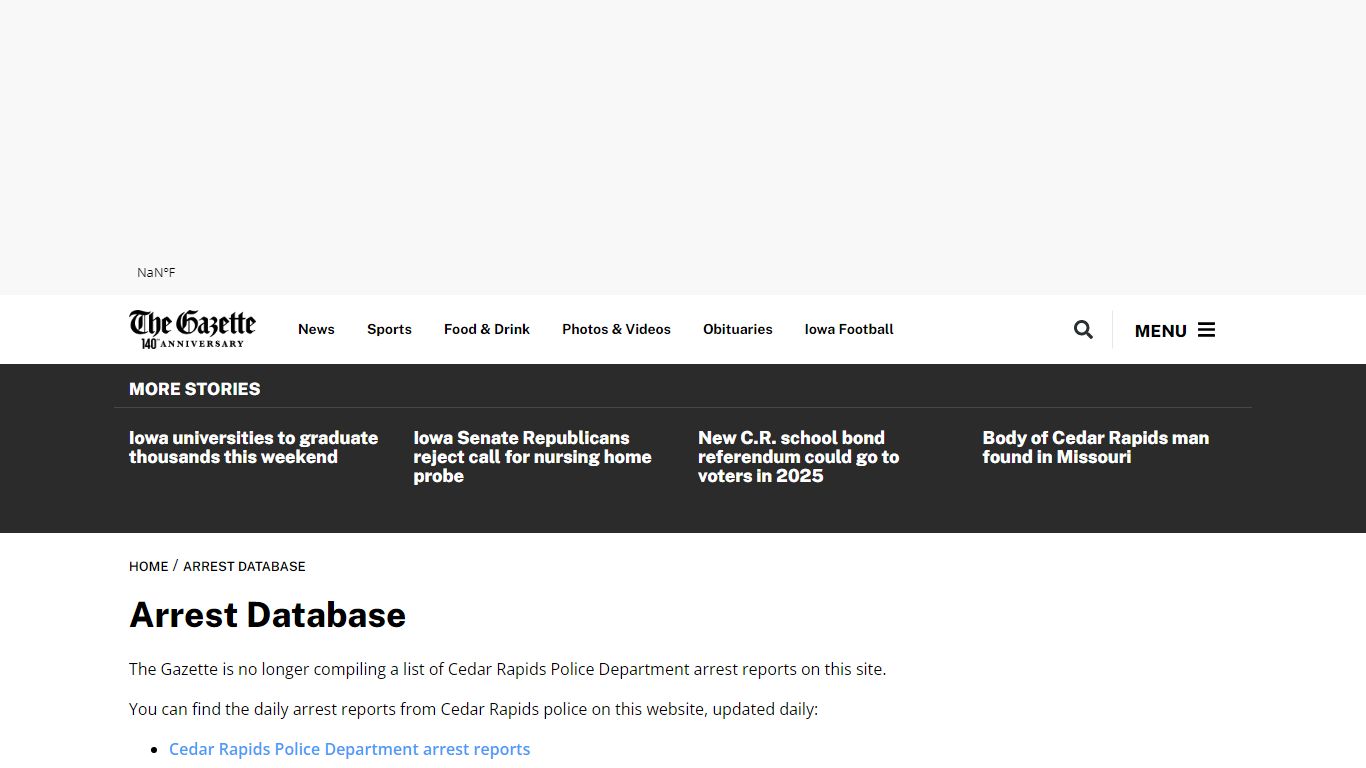Read Body of Cedar Rapids man story

pyautogui.click(x=1096, y=447)
